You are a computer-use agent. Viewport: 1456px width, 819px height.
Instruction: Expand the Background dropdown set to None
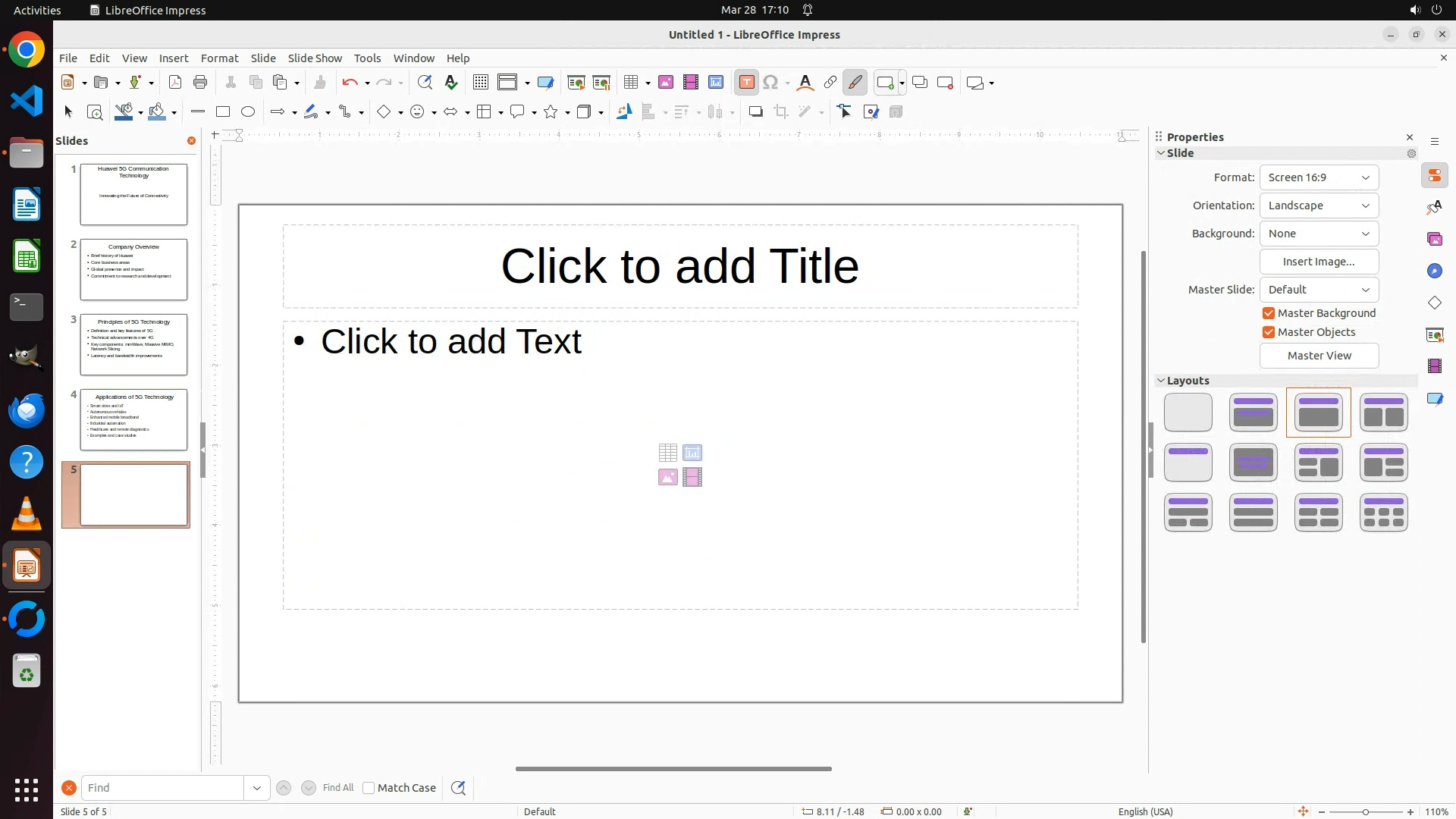[x=1319, y=234]
